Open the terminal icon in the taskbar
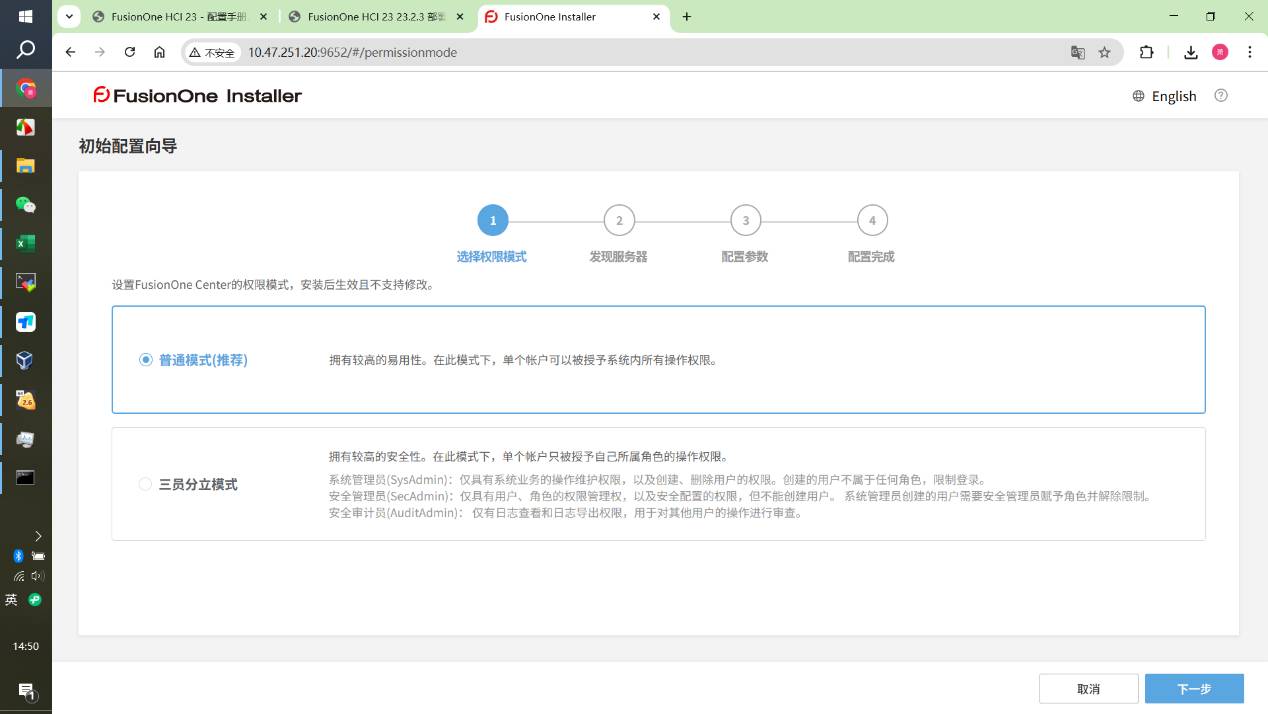The height and width of the screenshot is (714, 1268). [x=26, y=477]
